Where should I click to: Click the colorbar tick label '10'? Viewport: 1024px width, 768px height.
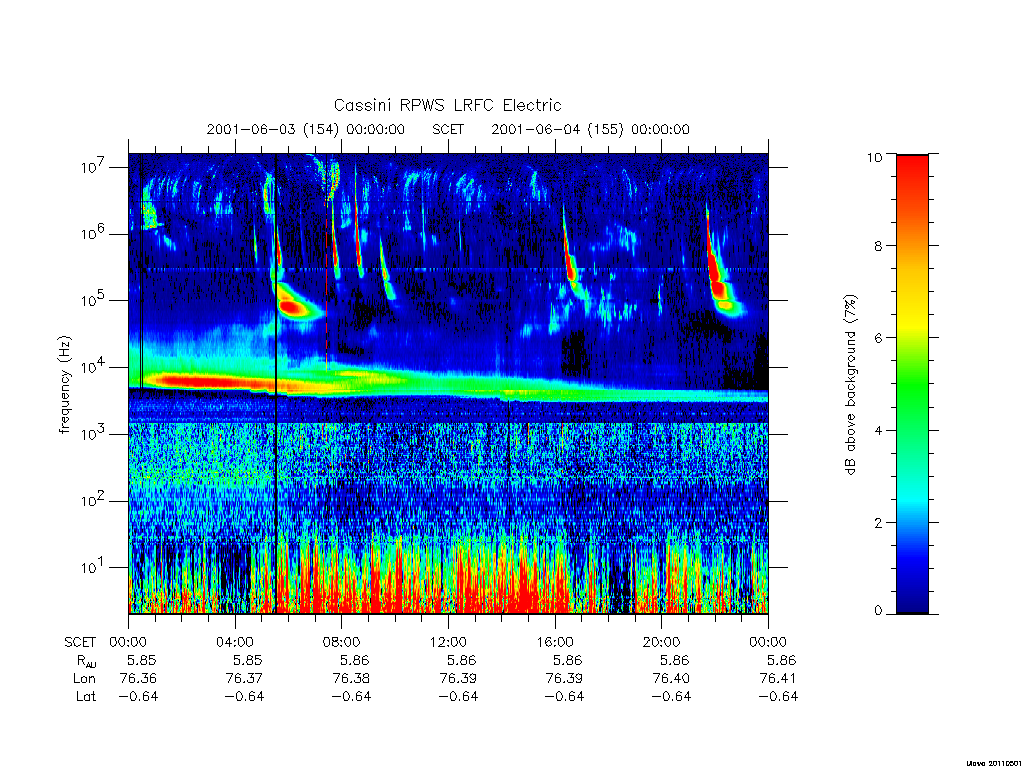(x=874, y=157)
